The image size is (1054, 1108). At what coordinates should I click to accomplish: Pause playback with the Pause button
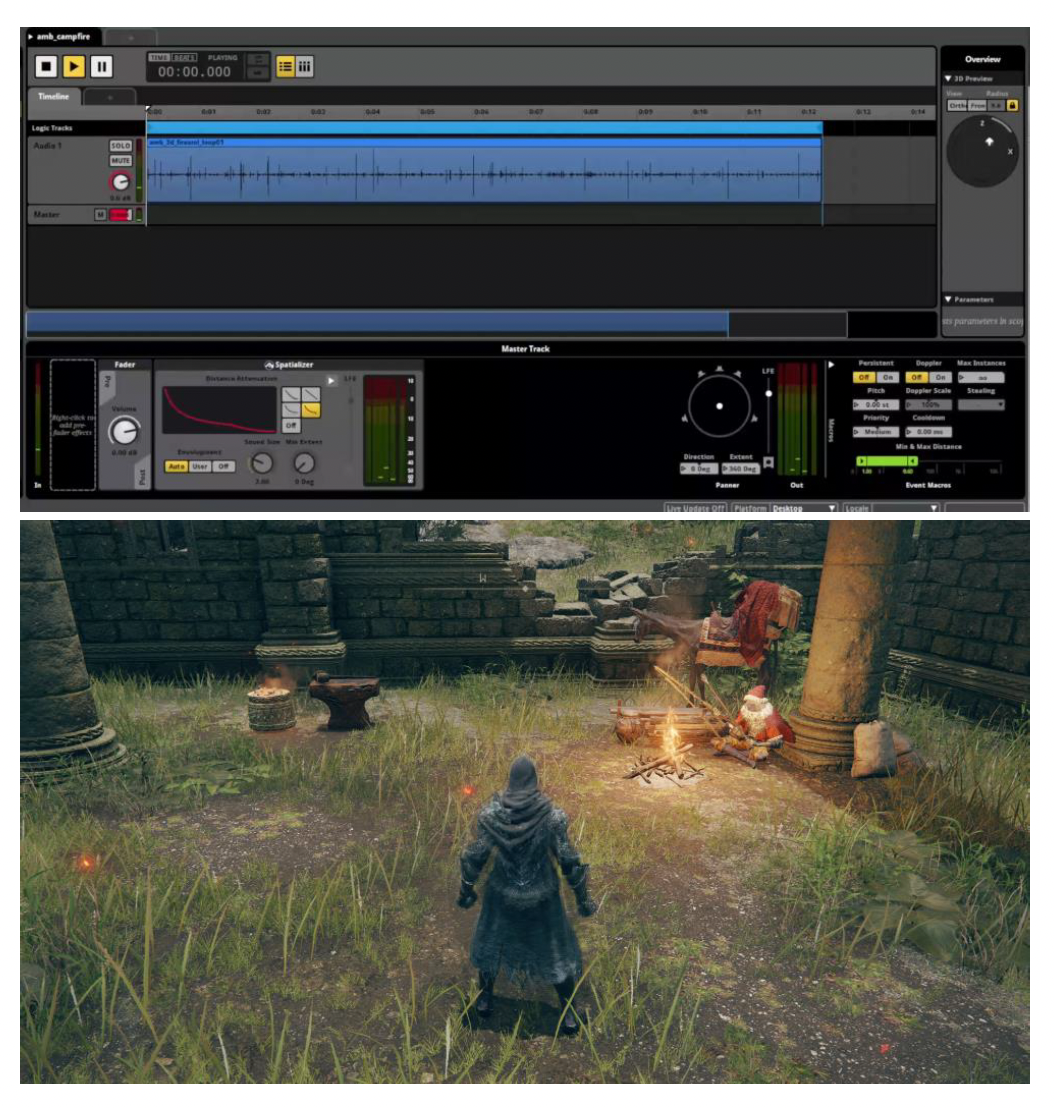point(101,67)
